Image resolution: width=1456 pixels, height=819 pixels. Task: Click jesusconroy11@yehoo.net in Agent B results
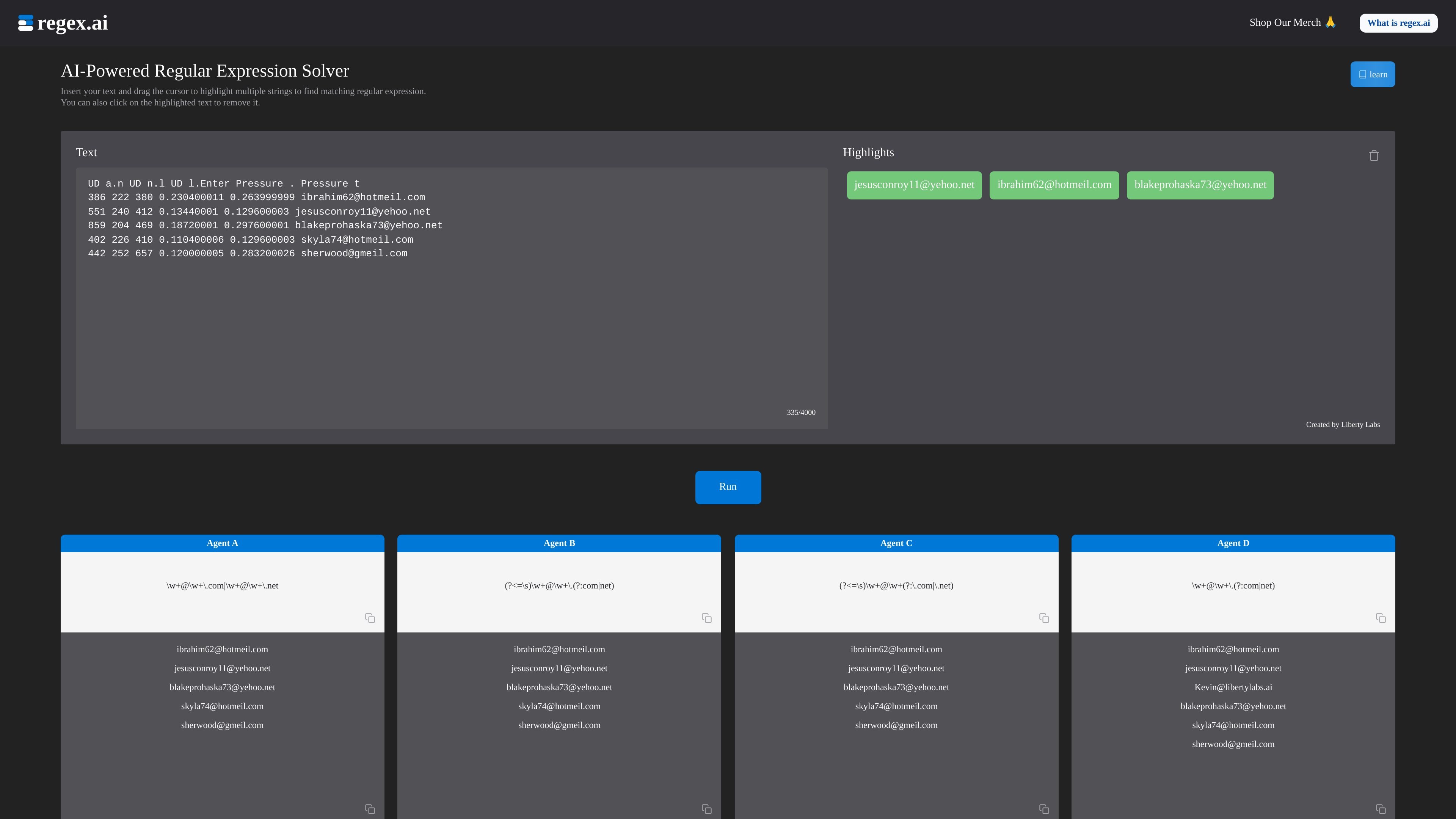[559, 668]
